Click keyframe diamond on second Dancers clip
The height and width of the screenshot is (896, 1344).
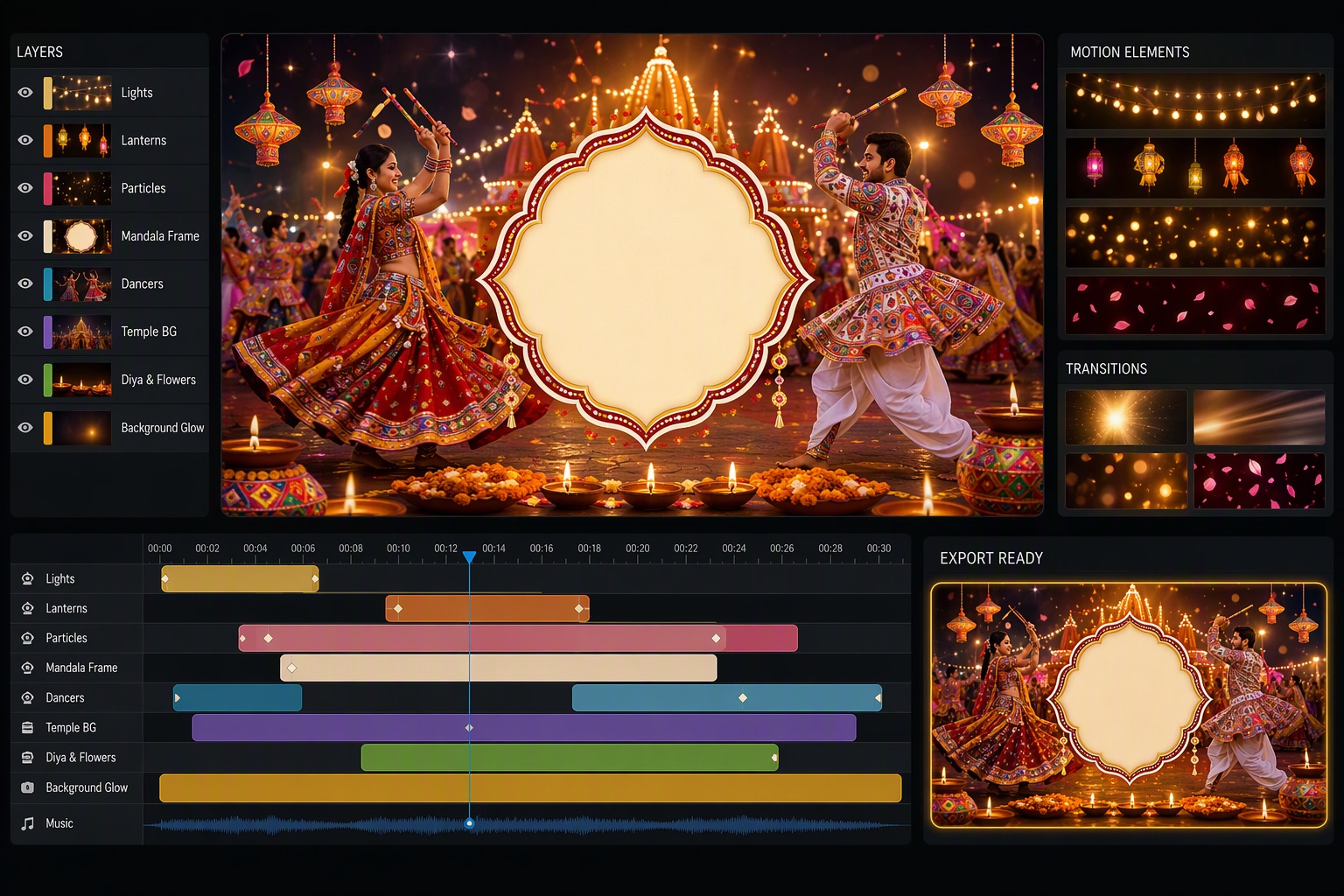tap(743, 697)
